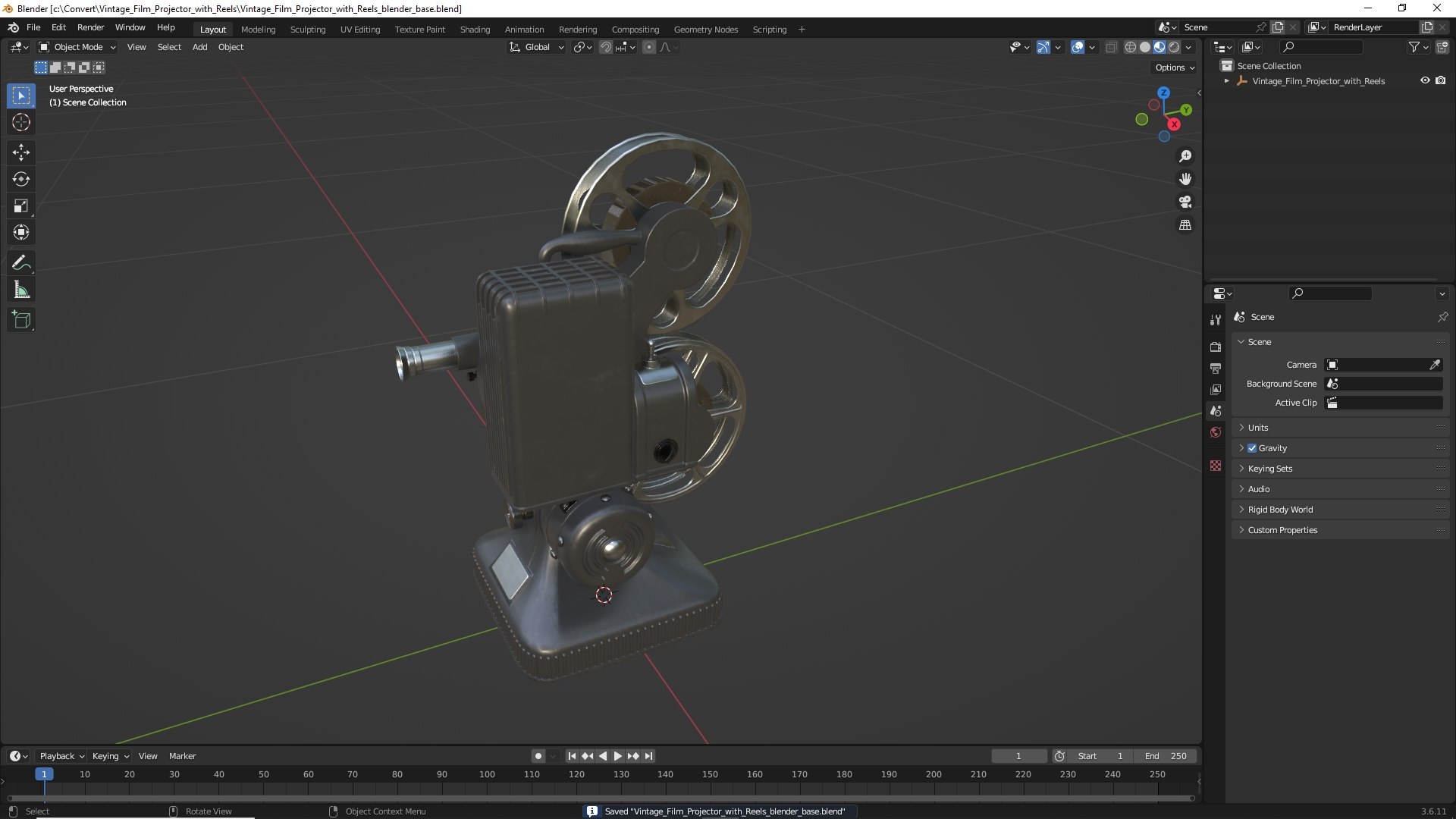This screenshot has width=1456, height=819.
Task: Expand Vintage_Film_Projector_with_Reels in outliner
Action: [x=1227, y=80]
